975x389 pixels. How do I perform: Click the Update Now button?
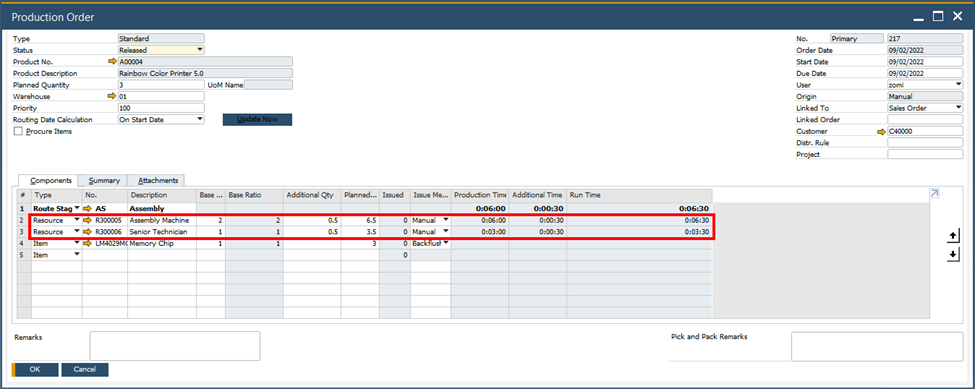[x=257, y=119]
